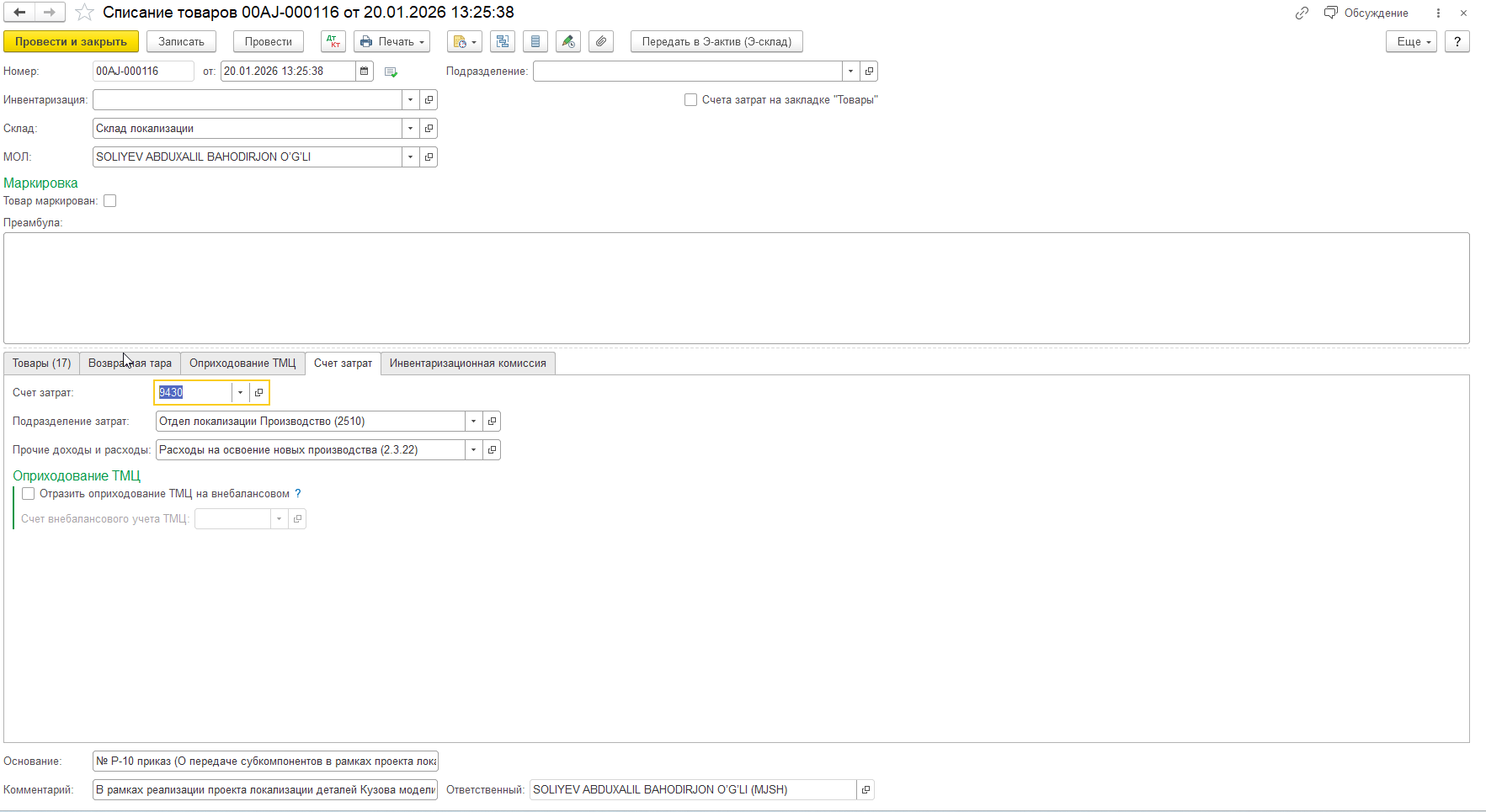The width and height of the screenshot is (1486, 812).
Task: Copy link to this document
Action: click(1302, 13)
